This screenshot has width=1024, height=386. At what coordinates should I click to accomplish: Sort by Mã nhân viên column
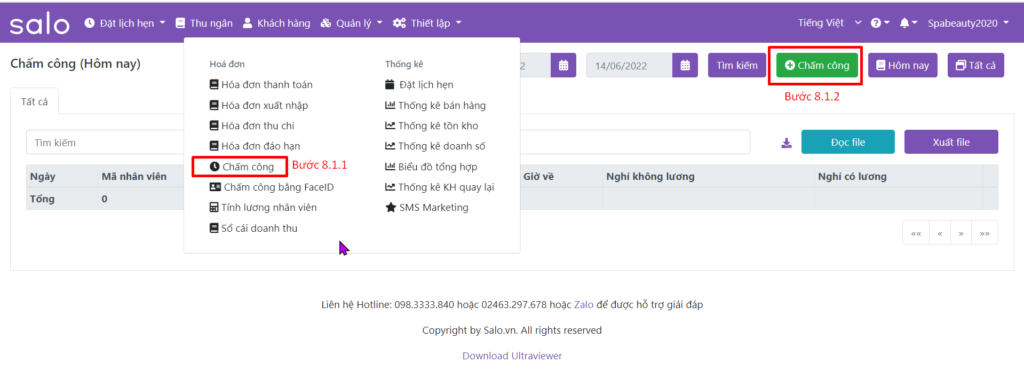pos(134,176)
